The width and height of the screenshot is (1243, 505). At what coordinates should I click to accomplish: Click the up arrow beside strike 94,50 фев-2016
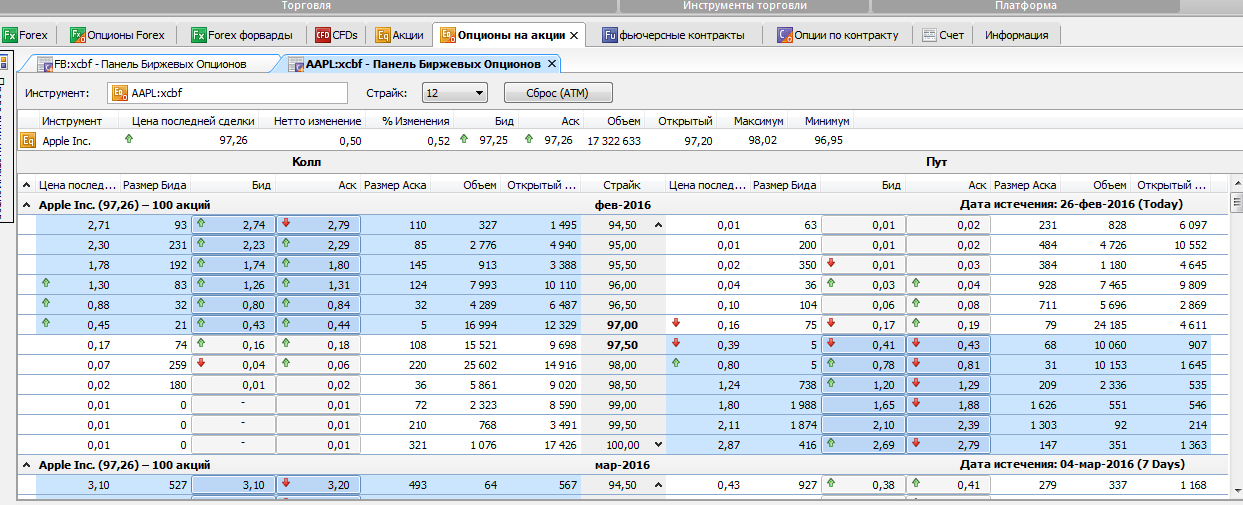click(x=657, y=225)
